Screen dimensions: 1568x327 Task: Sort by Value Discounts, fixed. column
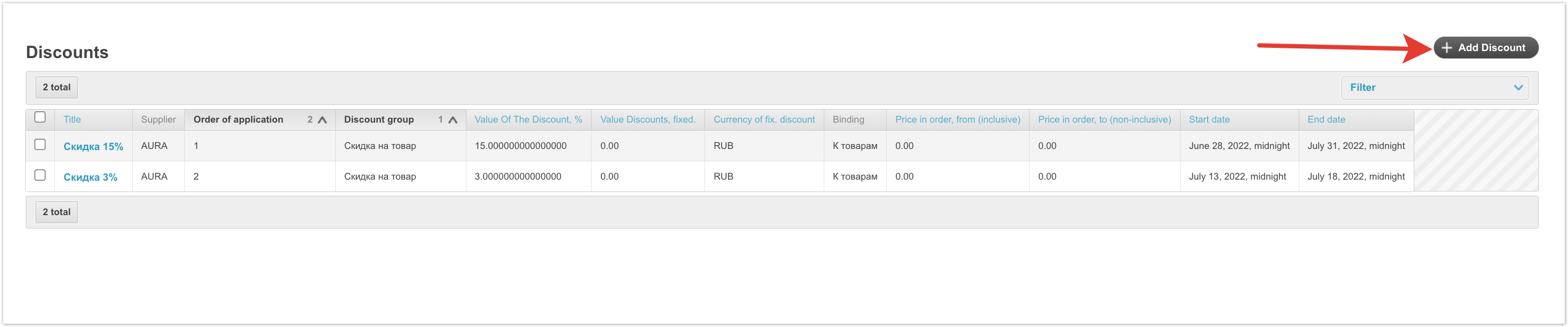(647, 119)
